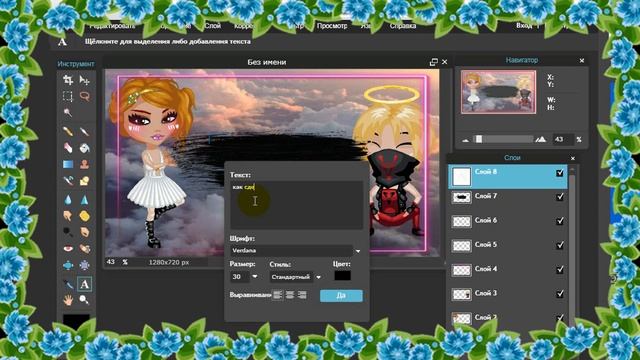Select the layer named Слой 4
640x360 pixels.
tap(508, 269)
